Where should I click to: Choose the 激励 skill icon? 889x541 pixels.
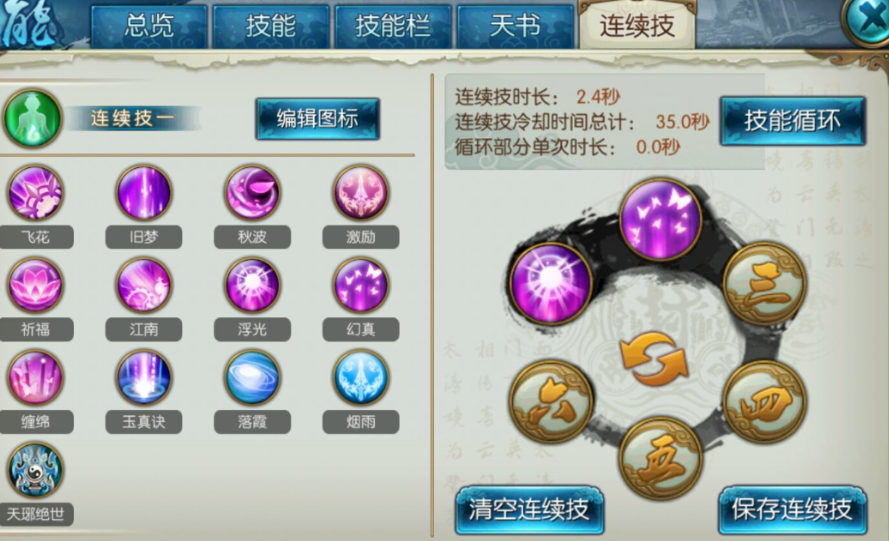pyautogui.click(x=361, y=193)
